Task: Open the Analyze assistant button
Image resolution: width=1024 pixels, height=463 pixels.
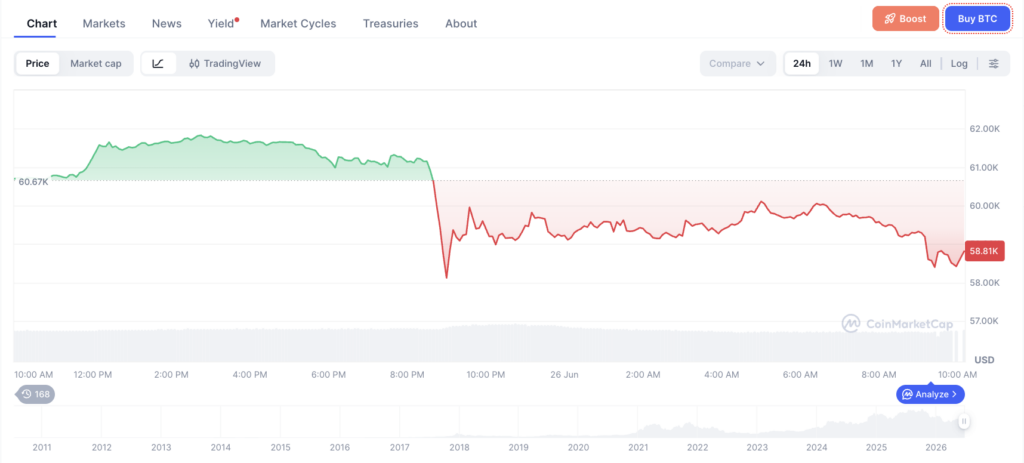Action: click(930, 394)
